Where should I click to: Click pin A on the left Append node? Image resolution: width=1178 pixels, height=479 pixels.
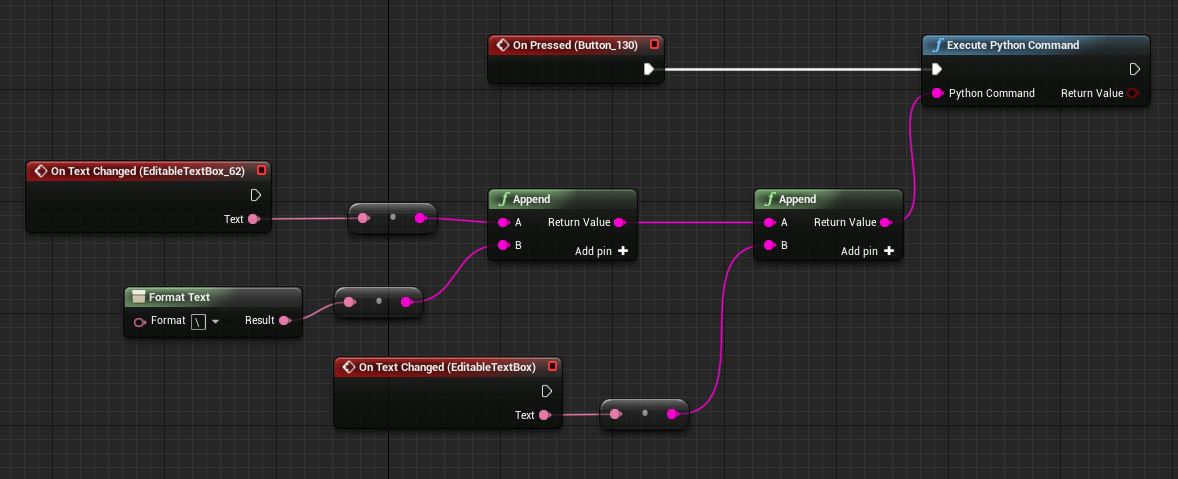pos(503,222)
